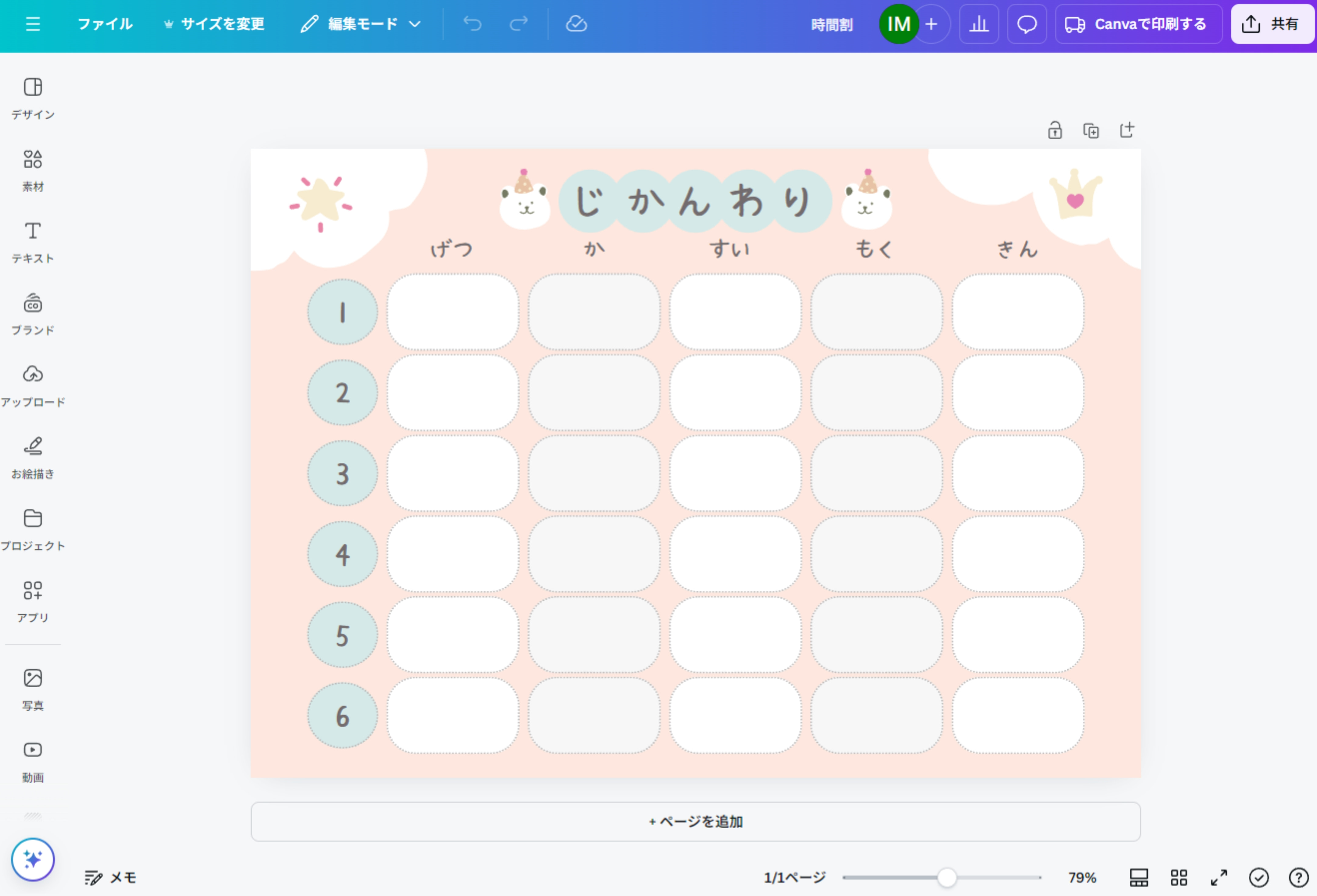1317x896 pixels.
Task: Click the redo arrow
Action: pos(519,24)
